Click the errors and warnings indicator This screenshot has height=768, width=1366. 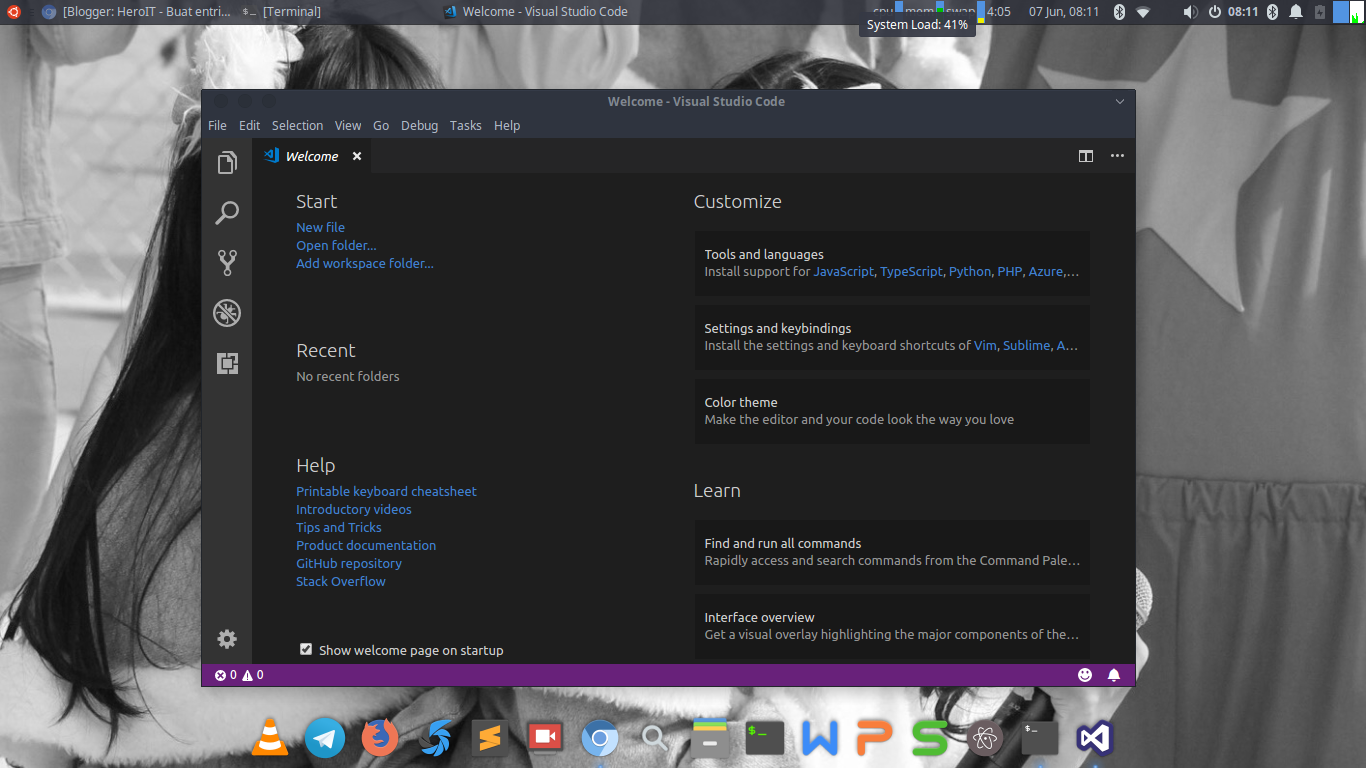click(237, 675)
